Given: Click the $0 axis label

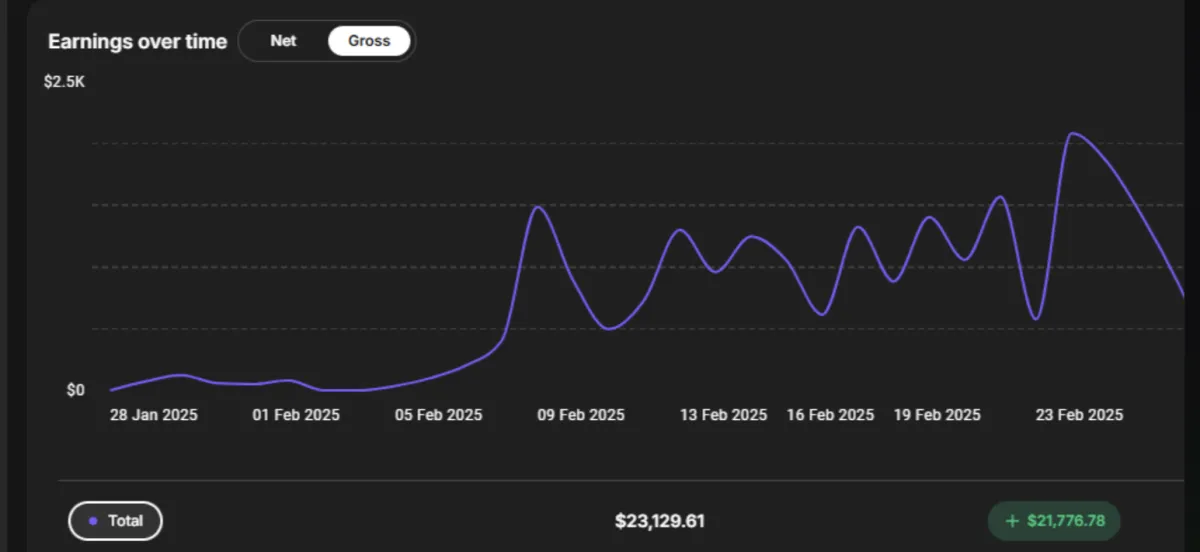Looking at the screenshot, I should (x=75, y=390).
